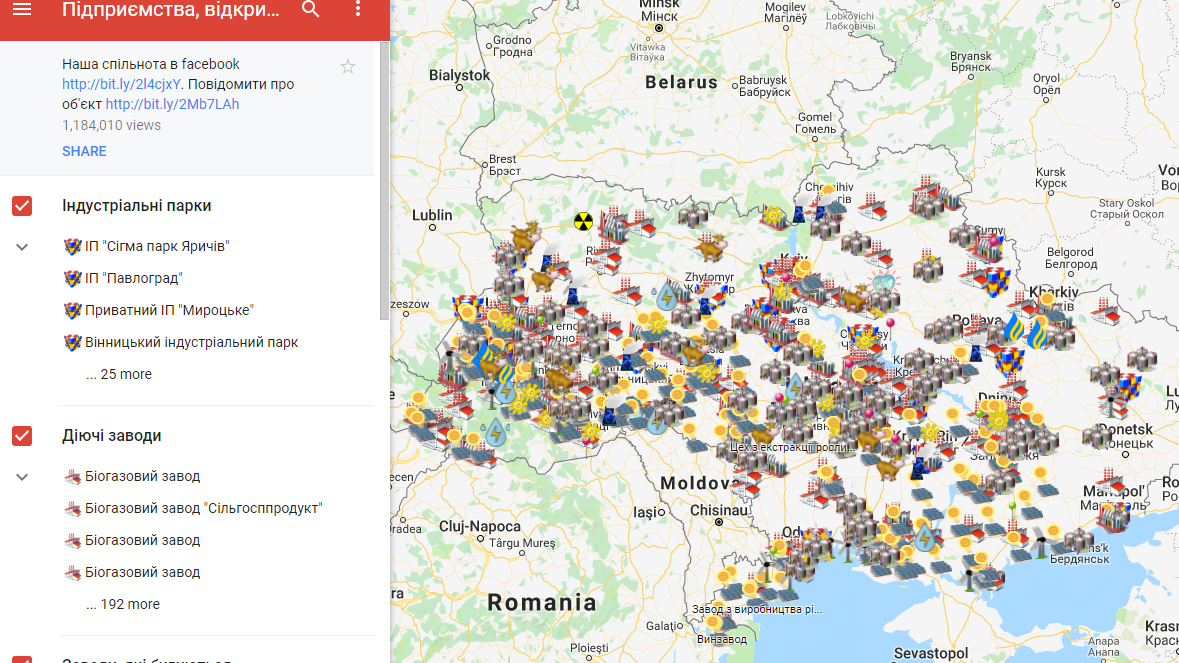Click the sidebar vertical scrollbar

click(x=384, y=180)
